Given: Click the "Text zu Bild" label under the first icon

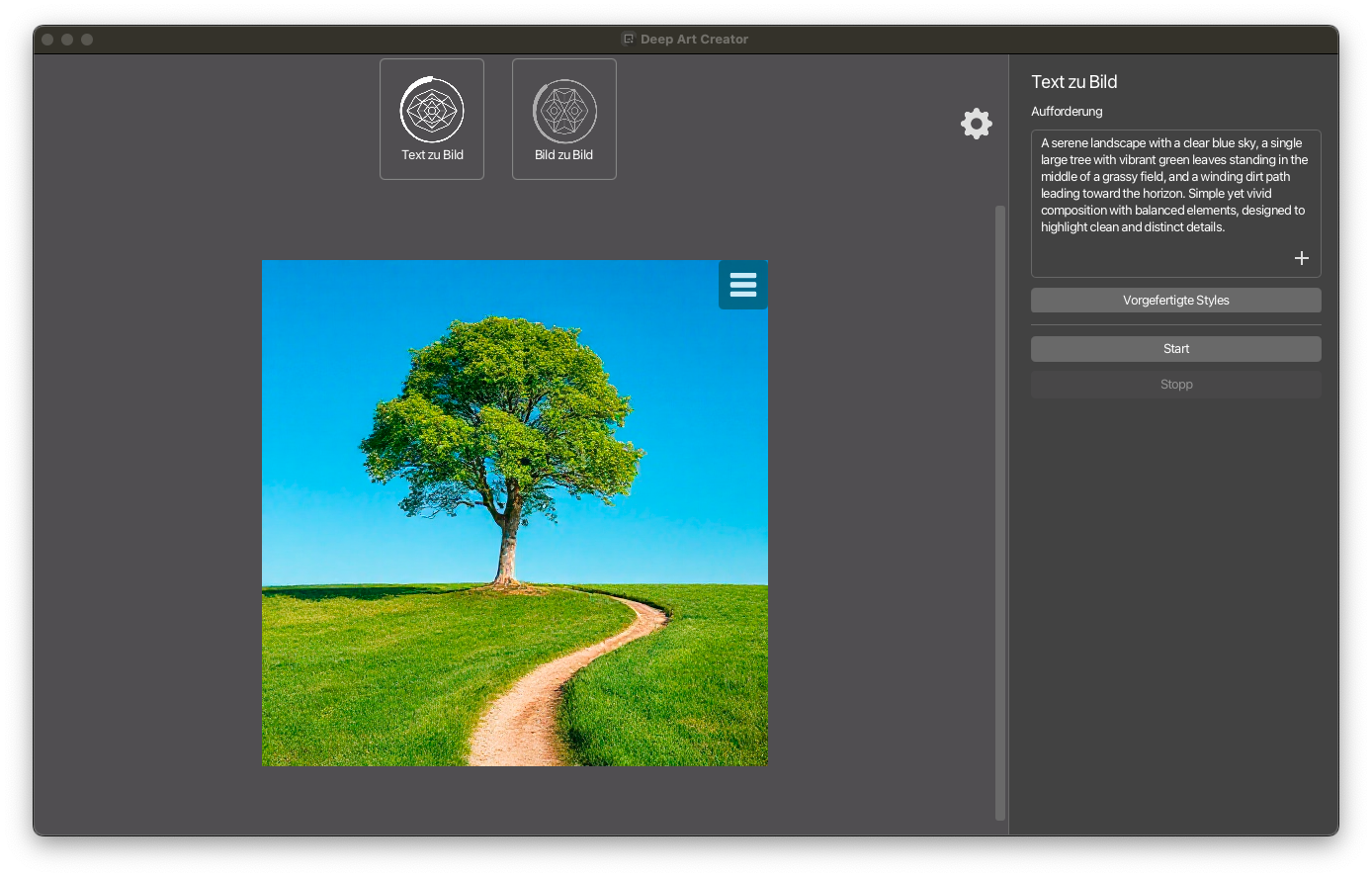Looking at the screenshot, I should (x=432, y=155).
